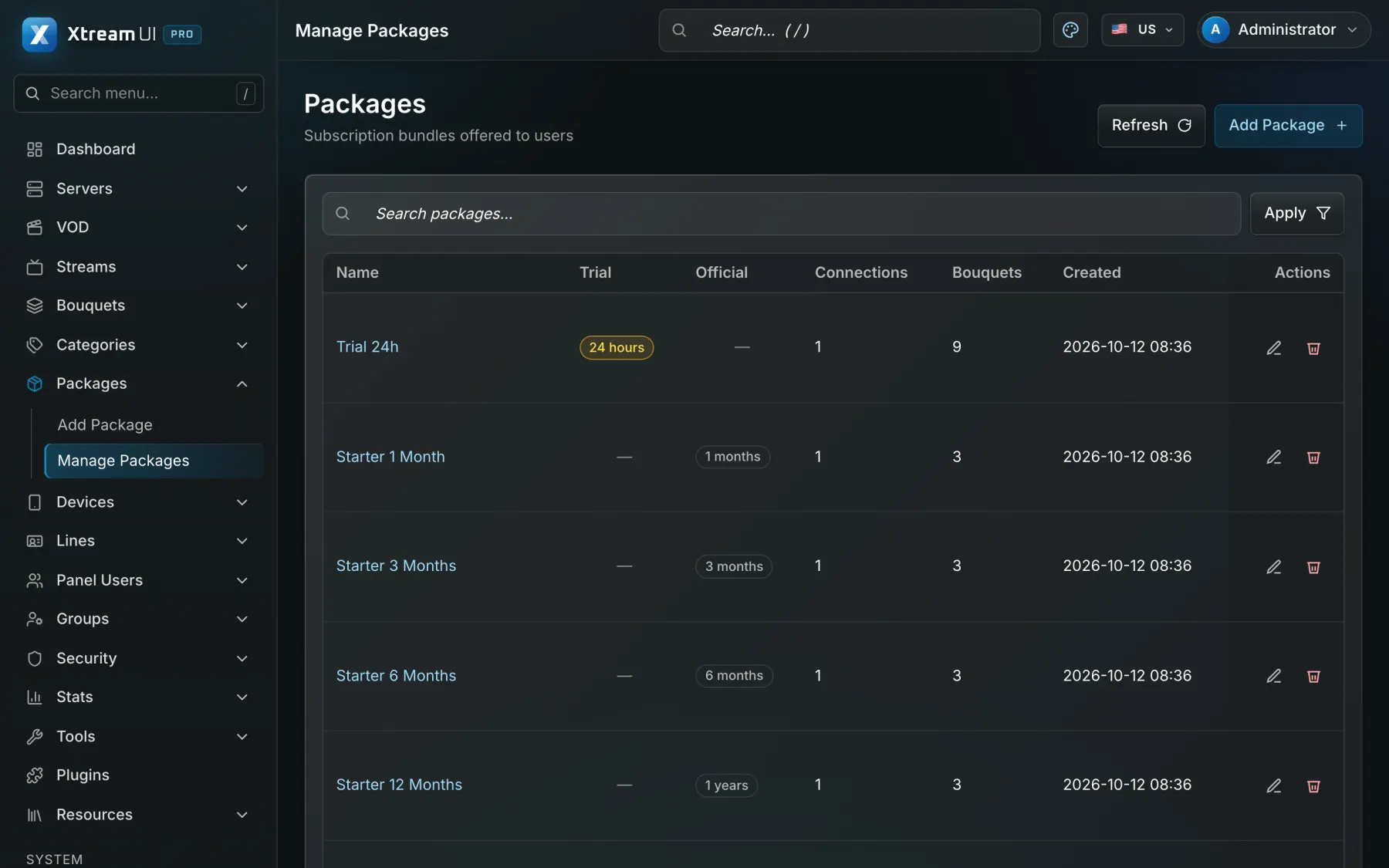Image resolution: width=1389 pixels, height=868 pixels.
Task: Click the Created column header
Action: (x=1091, y=272)
